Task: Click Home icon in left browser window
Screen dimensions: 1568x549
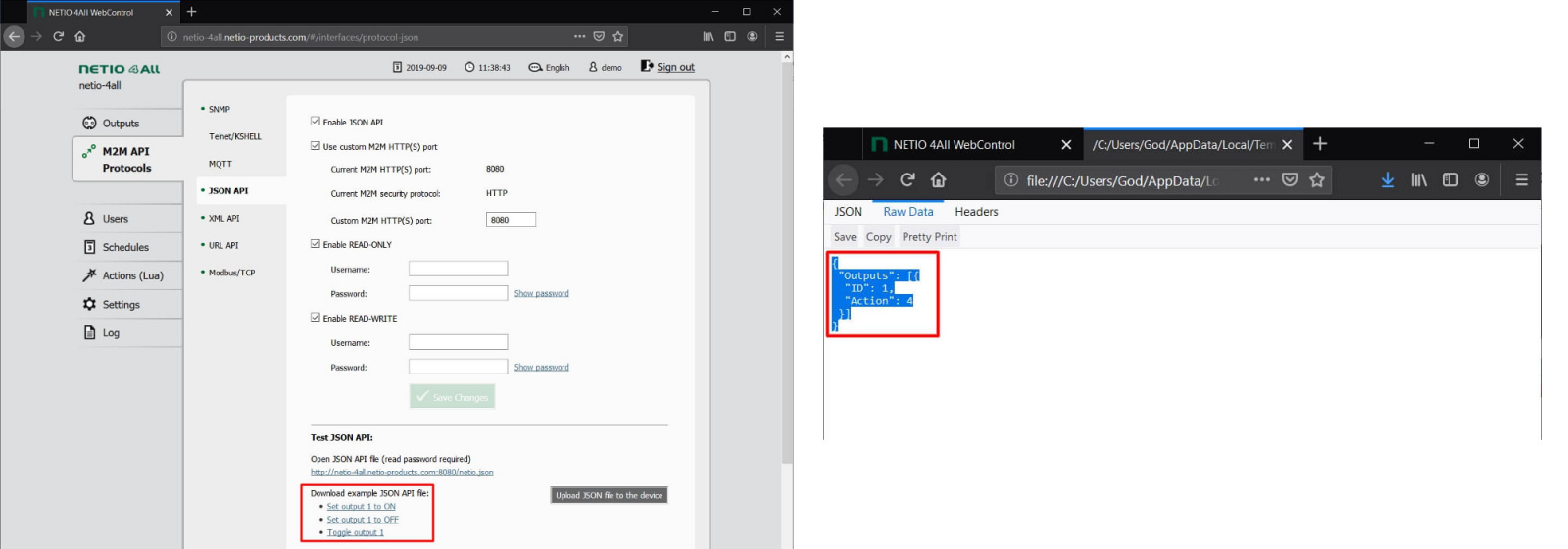Action: pyautogui.click(x=80, y=36)
